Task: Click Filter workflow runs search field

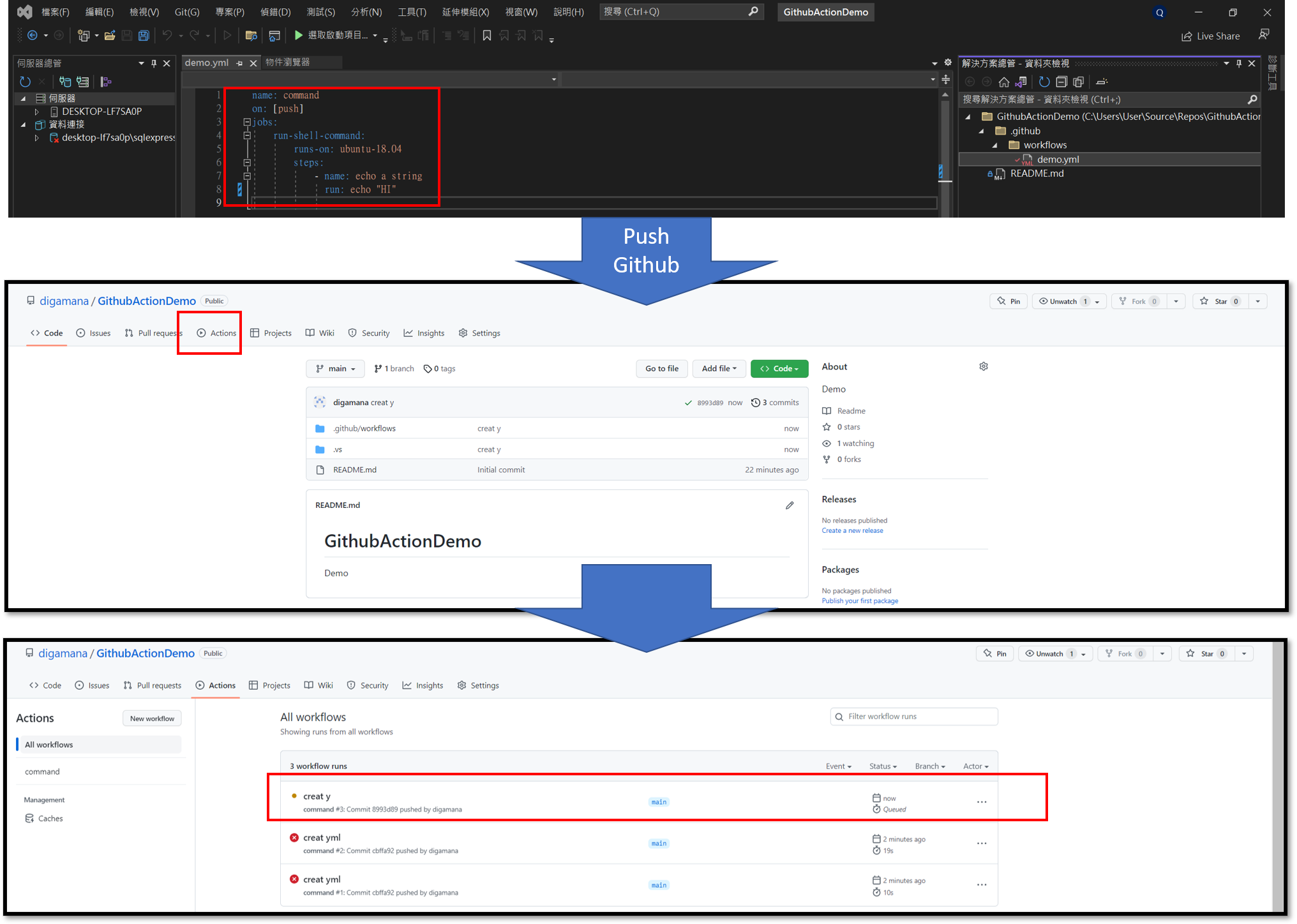Action: pos(914,717)
